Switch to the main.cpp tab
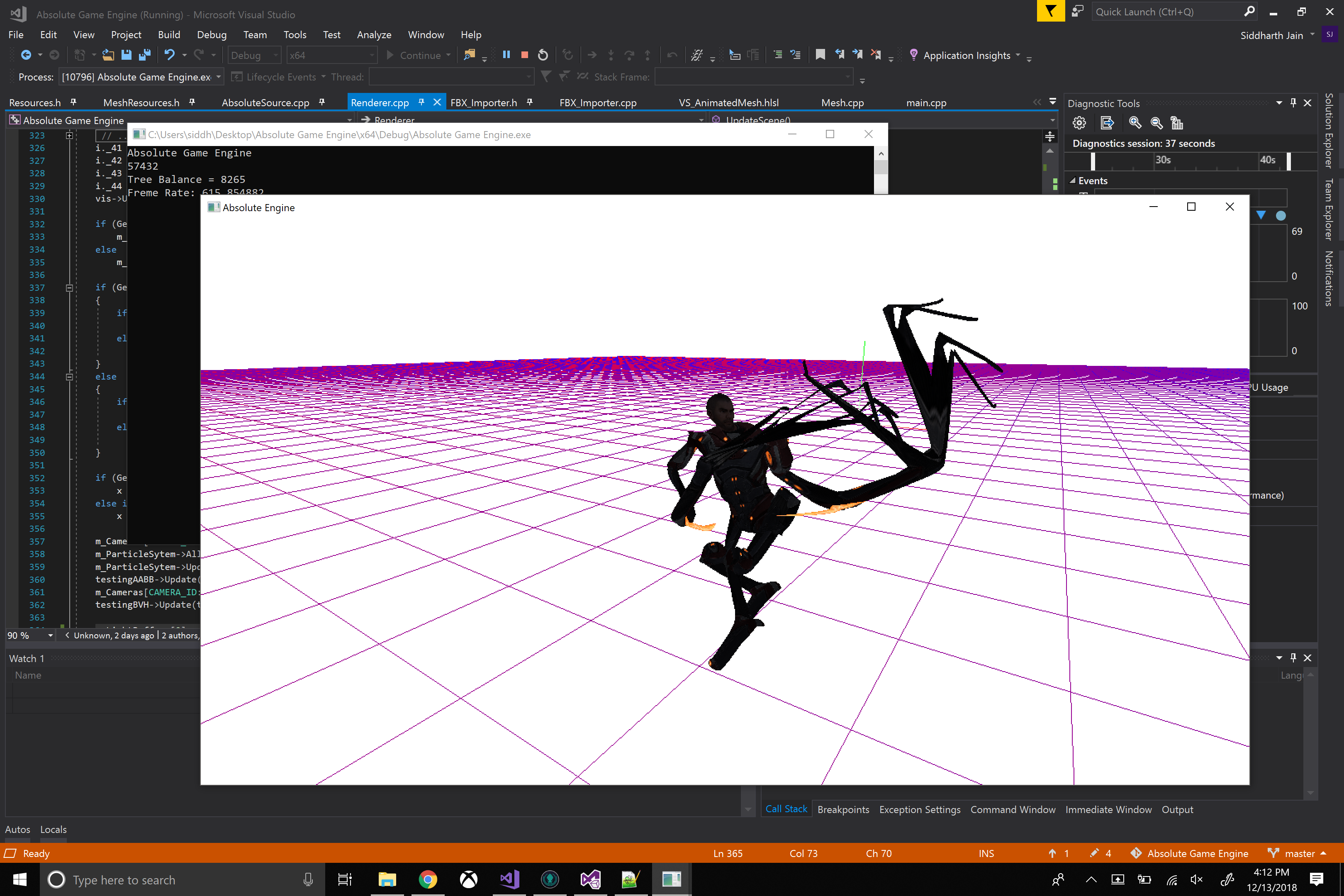The image size is (1344, 896). (926, 103)
